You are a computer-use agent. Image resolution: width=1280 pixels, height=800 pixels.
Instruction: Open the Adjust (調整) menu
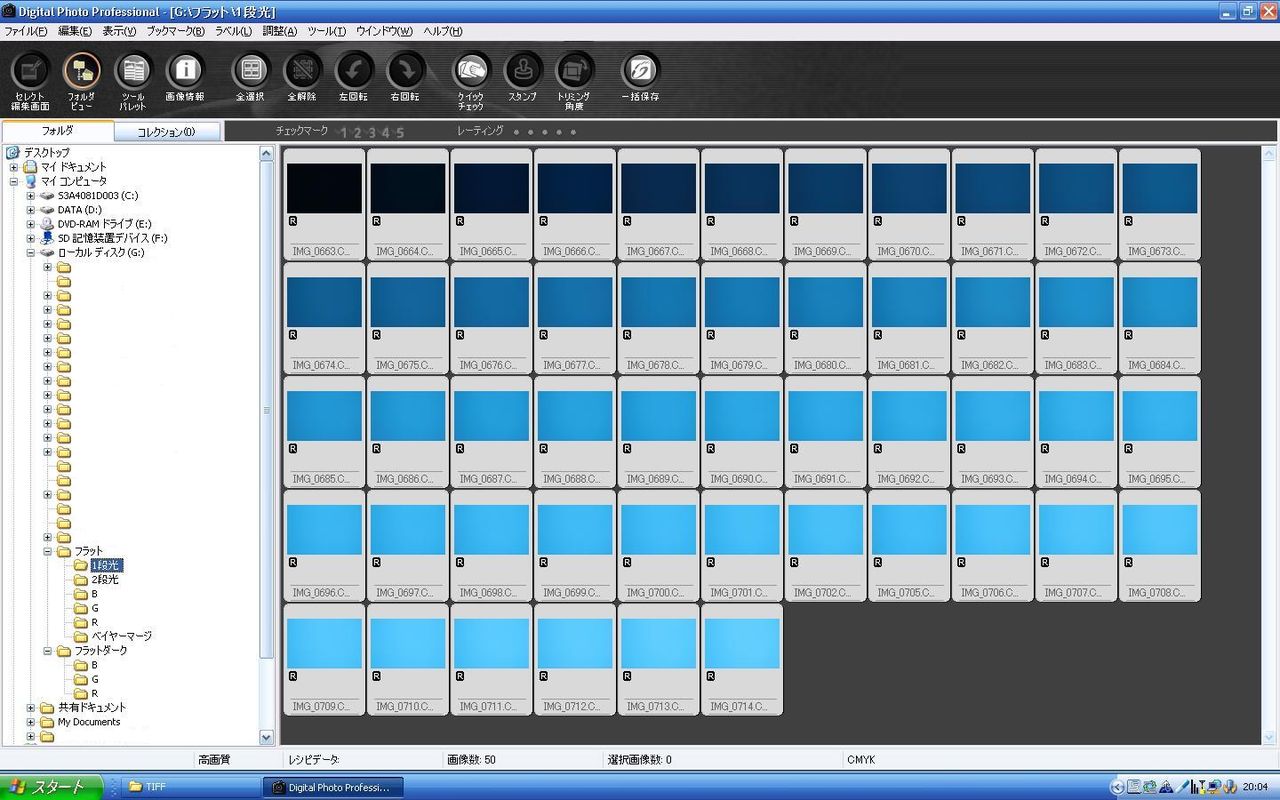click(x=280, y=31)
